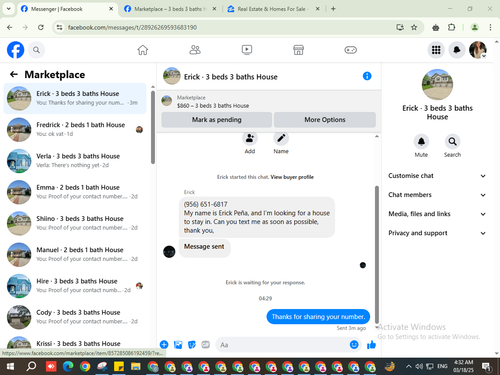Image resolution: width=500 pixels, height=375 pixels.
Task: Open the Windows Start menu
Action: [10, 367]
